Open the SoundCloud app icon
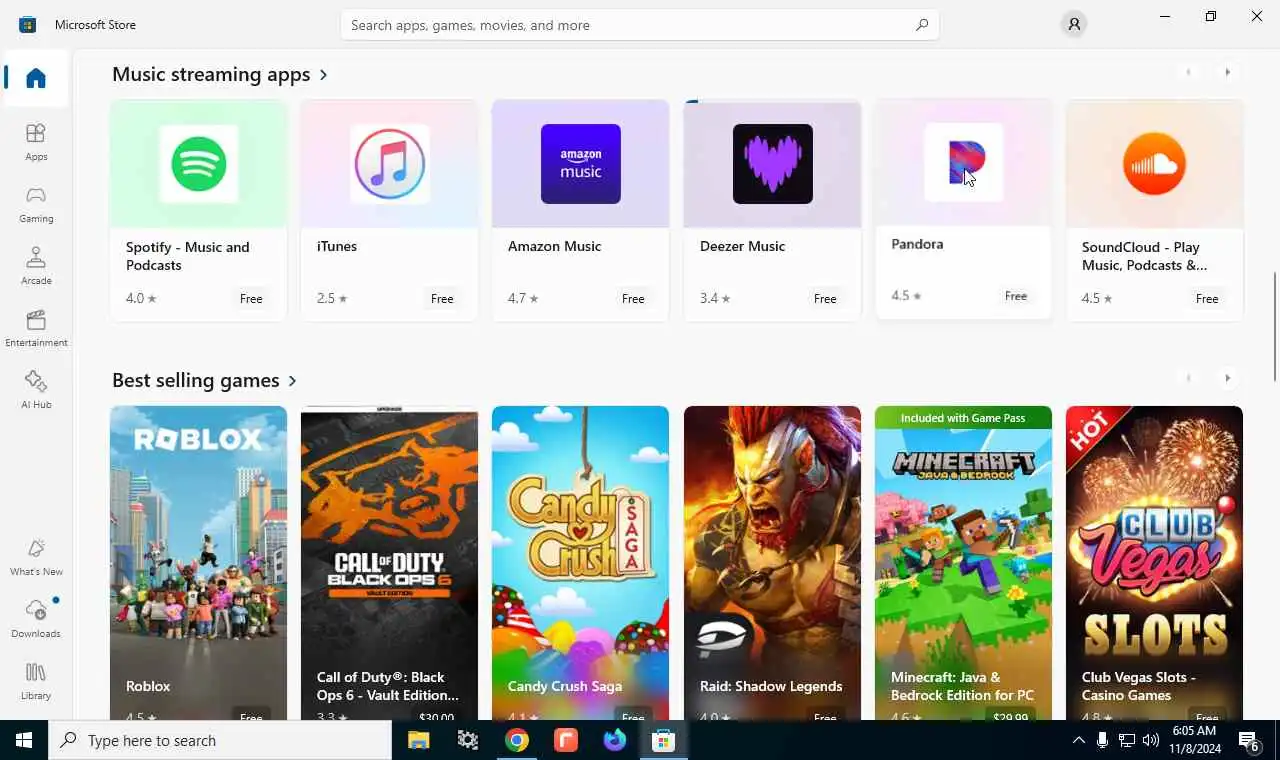1280x760 pixels. [1155, 164]
